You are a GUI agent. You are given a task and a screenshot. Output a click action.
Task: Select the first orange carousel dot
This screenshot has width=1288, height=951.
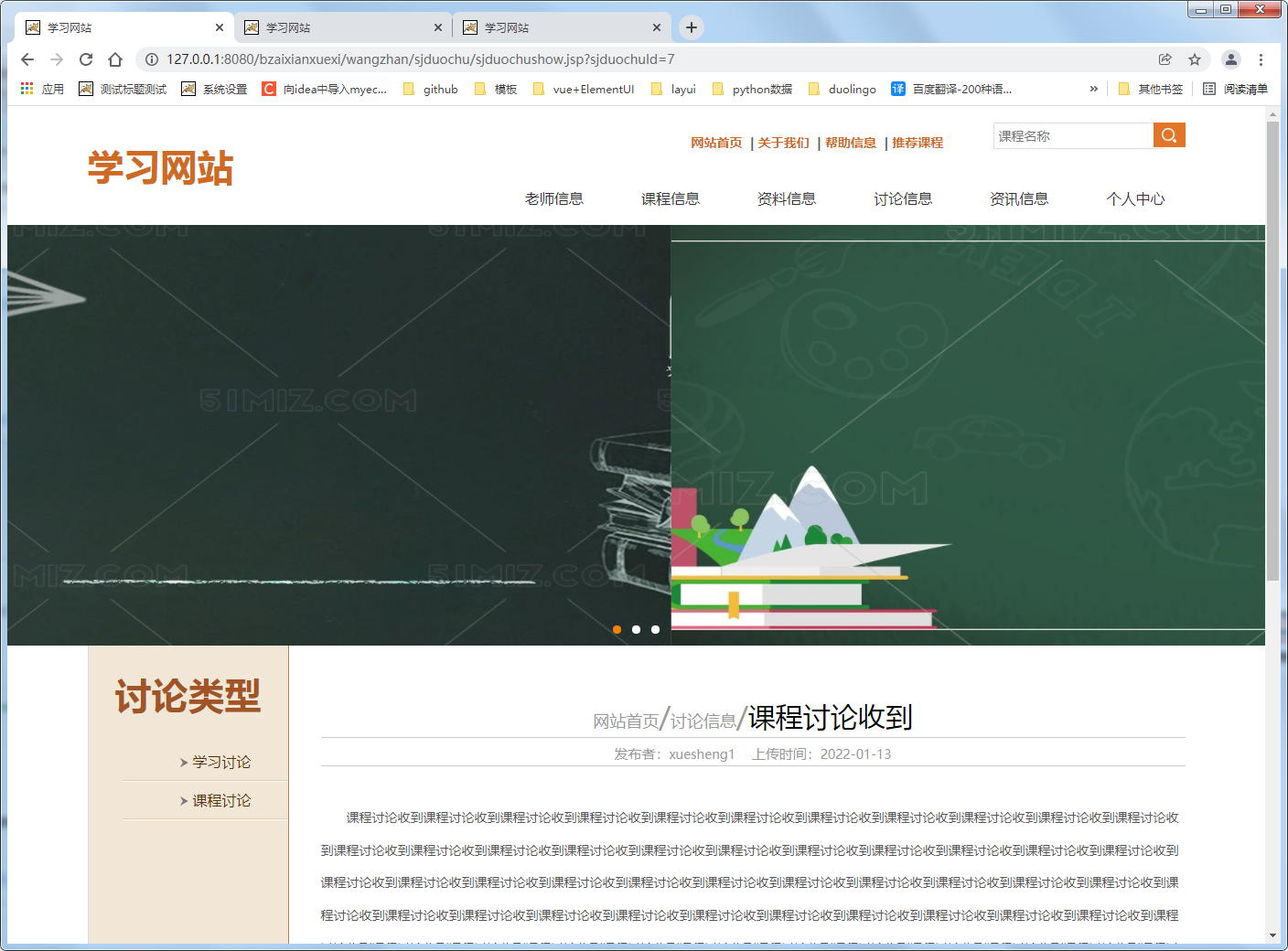617,629
